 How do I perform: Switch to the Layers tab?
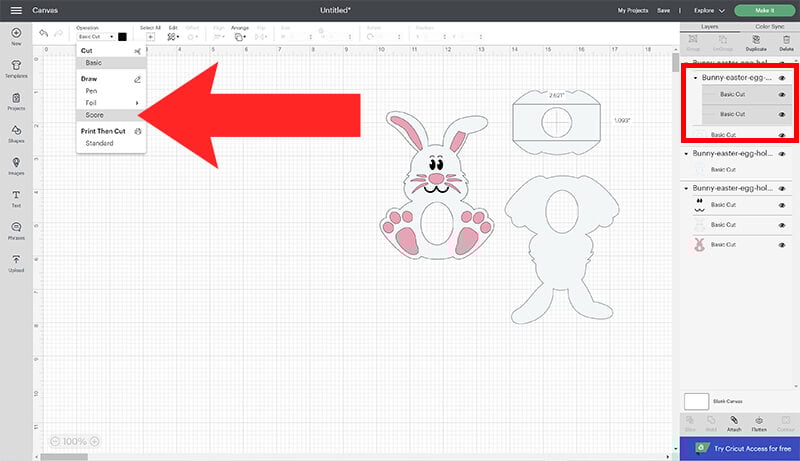[709, 27]
